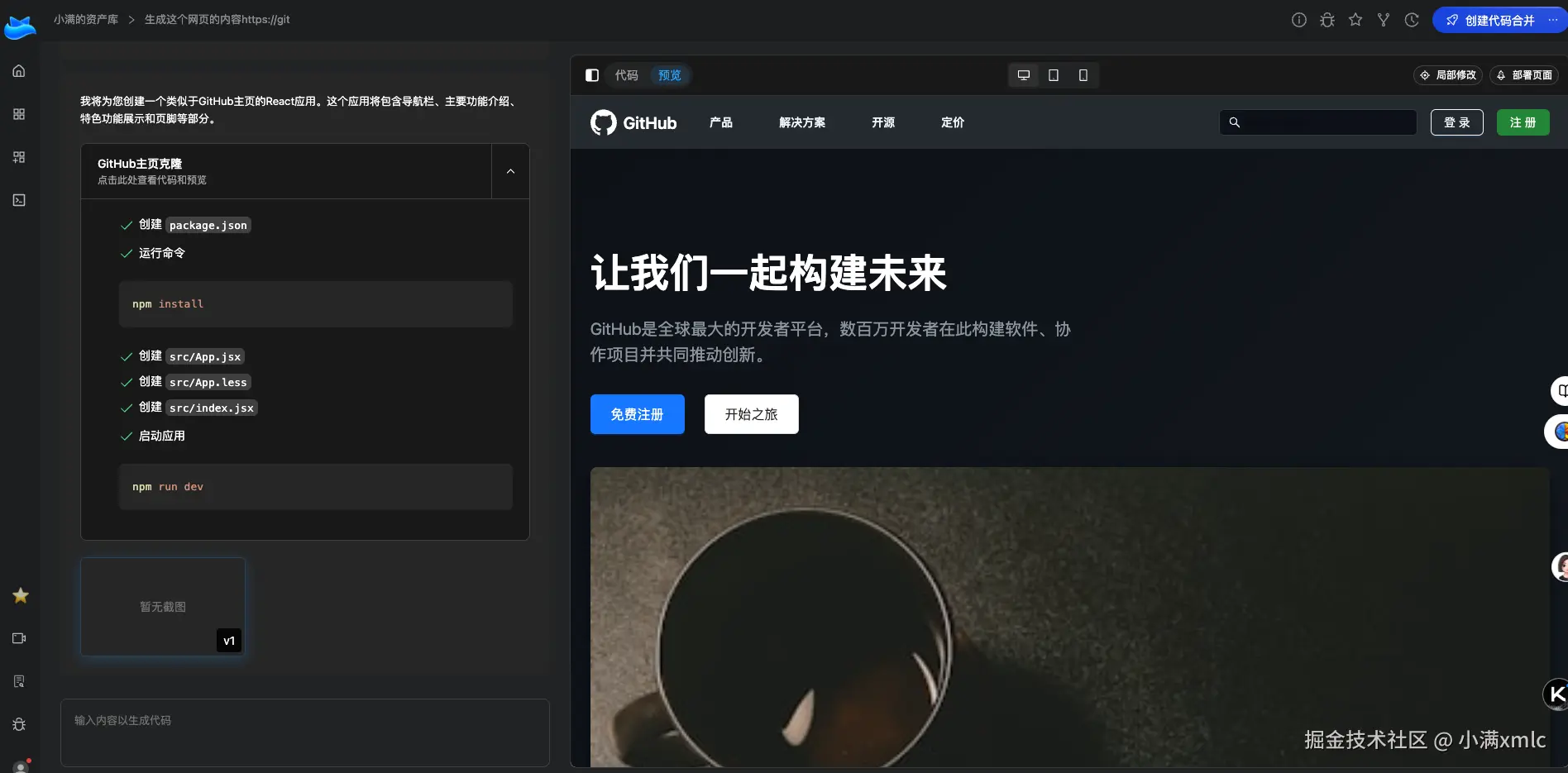This screenshot has height=773, width=1568.
Task: Click the coffee cup hero image
Action: [1070, 617]
